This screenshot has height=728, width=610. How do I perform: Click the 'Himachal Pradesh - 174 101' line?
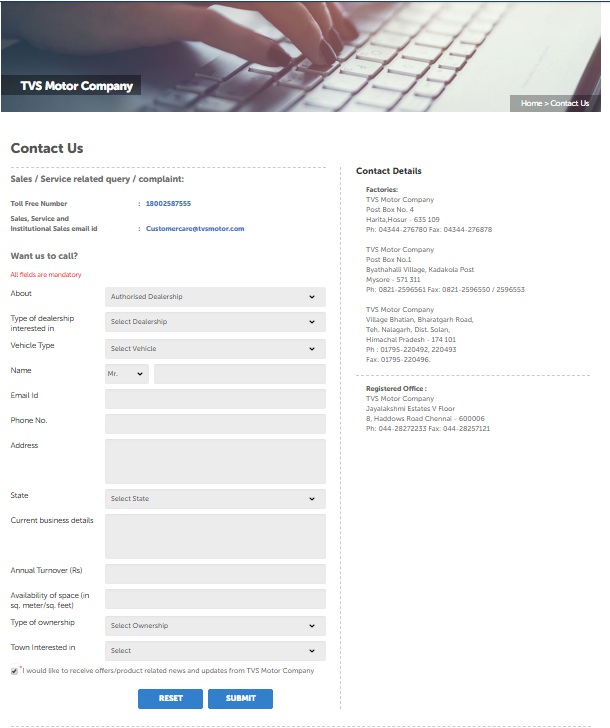[411, 339]
